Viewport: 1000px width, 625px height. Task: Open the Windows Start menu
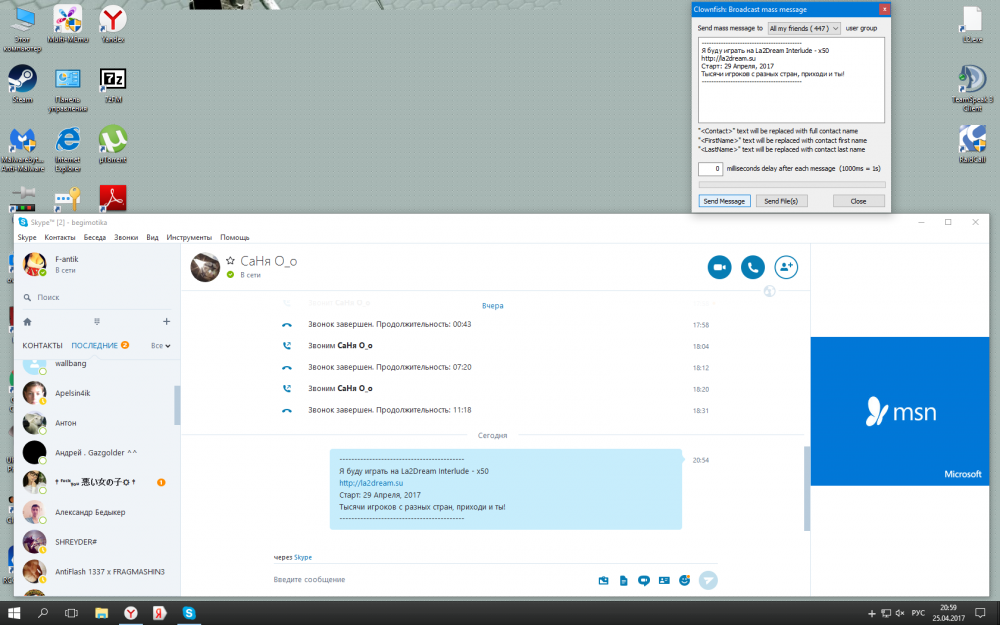pos(15,612)
